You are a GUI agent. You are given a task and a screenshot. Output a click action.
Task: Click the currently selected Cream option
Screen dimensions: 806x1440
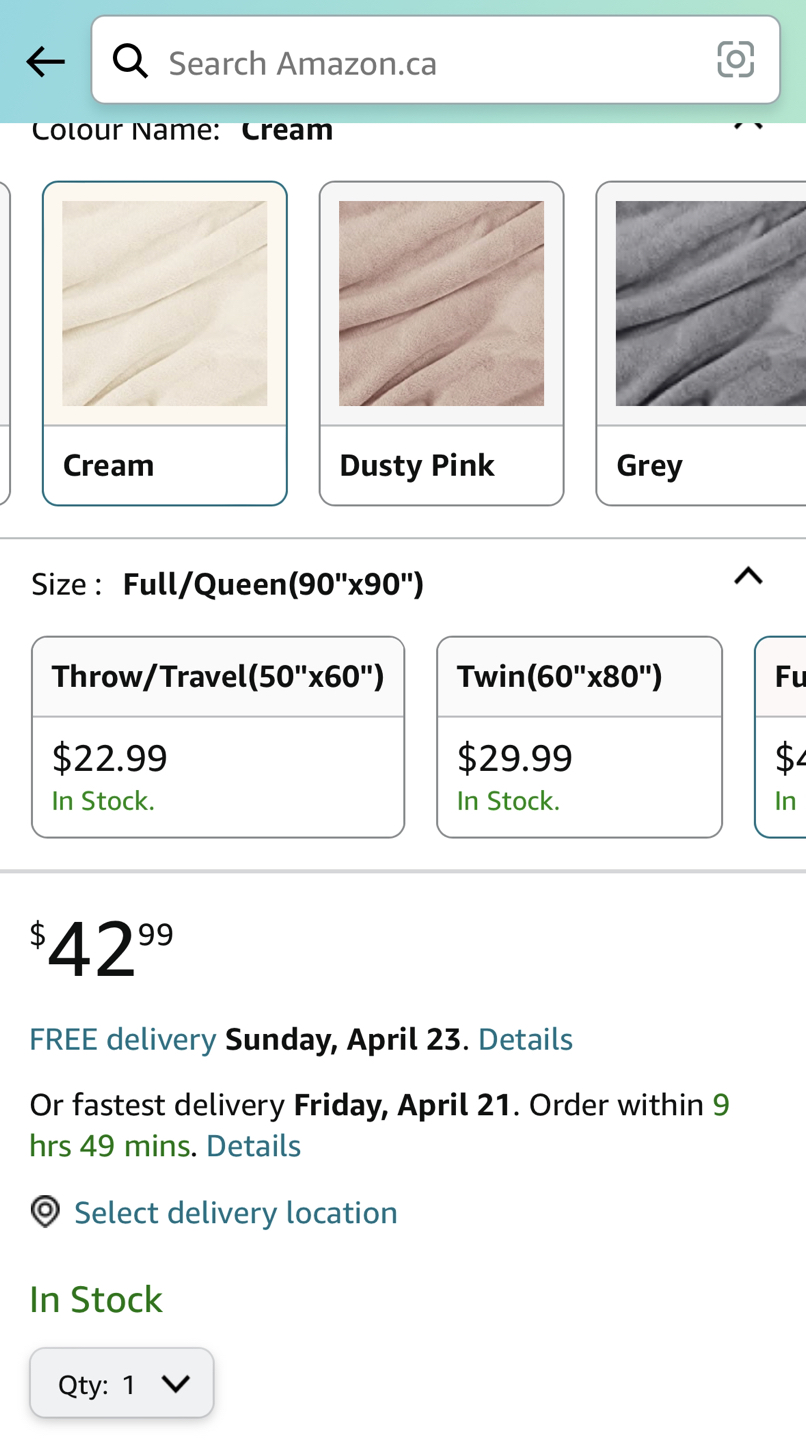tap(164, 342)
